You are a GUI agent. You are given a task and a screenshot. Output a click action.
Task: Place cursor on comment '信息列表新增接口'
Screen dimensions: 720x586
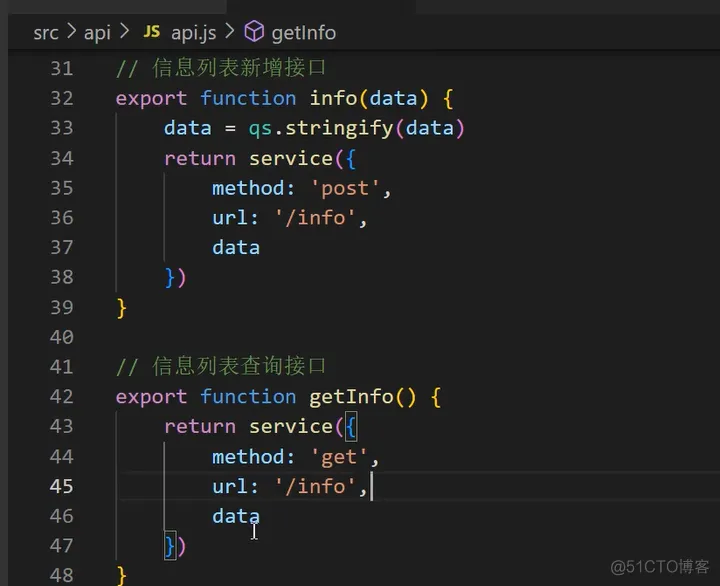[239, 68]
